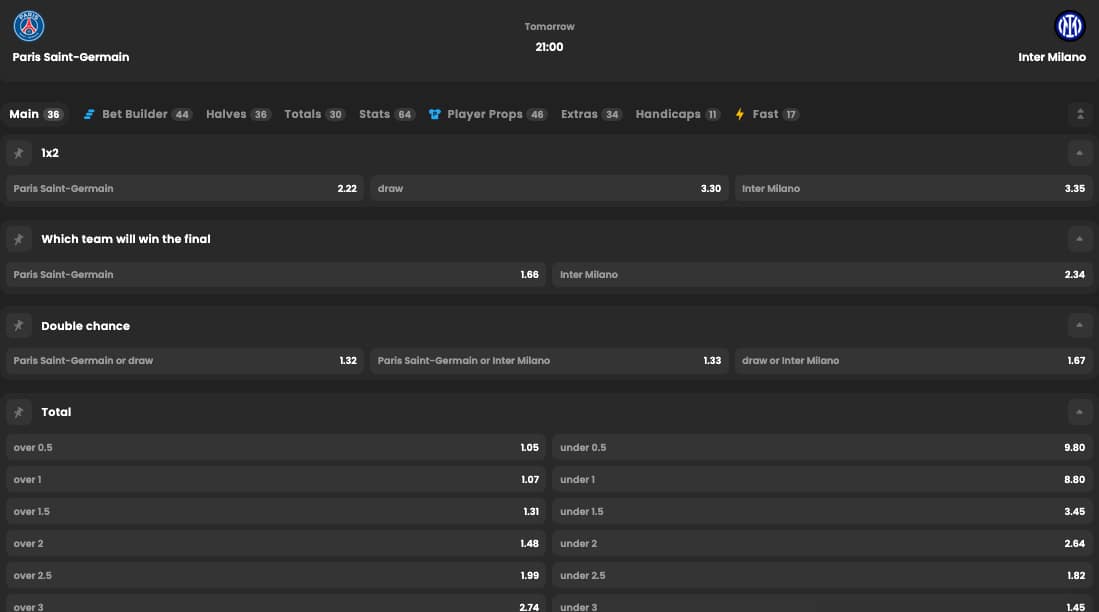Click the Player Props jersey icon
1099x612 pixels.
click(x=435, y=114)
